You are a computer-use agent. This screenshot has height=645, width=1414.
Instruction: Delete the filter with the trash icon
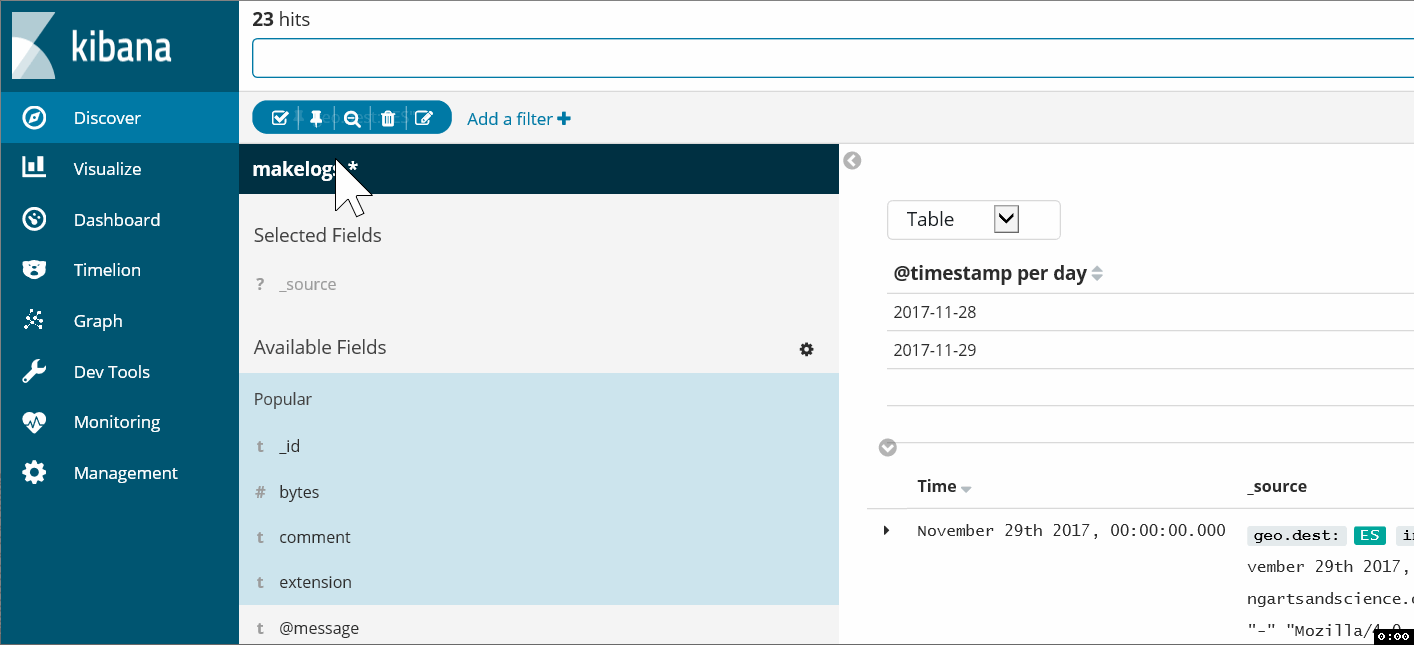[388, 118]
